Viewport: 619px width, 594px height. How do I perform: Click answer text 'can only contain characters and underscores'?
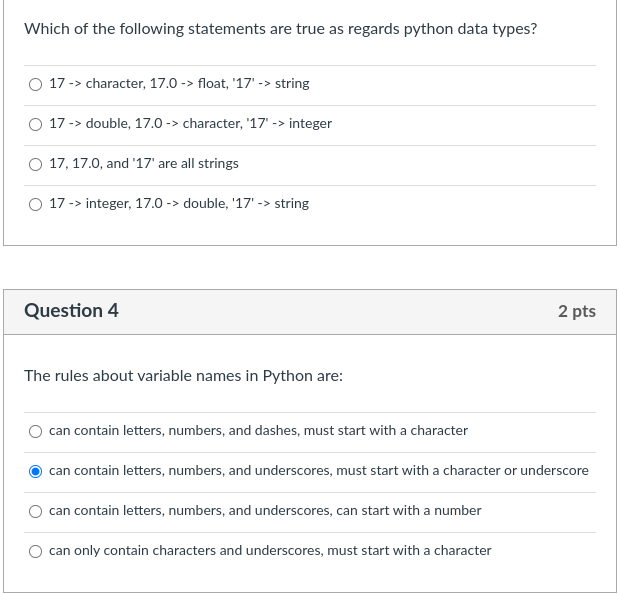point(270,550)
